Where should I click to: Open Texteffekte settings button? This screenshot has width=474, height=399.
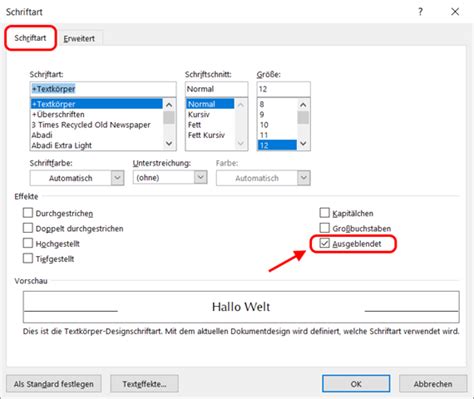tap(144, 384)
